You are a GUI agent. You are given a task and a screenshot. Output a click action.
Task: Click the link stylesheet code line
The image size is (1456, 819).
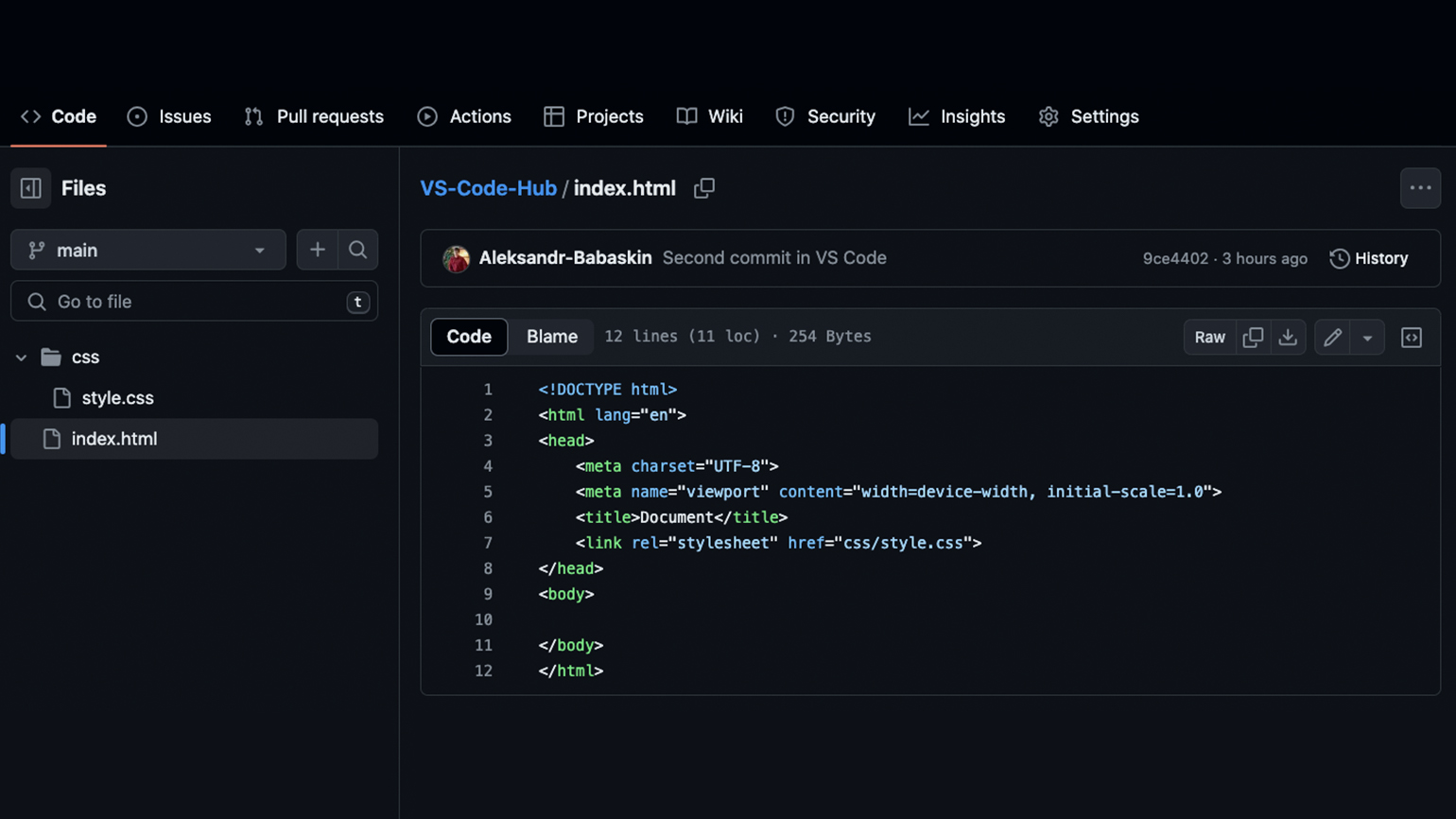click(x=778, y=543)
